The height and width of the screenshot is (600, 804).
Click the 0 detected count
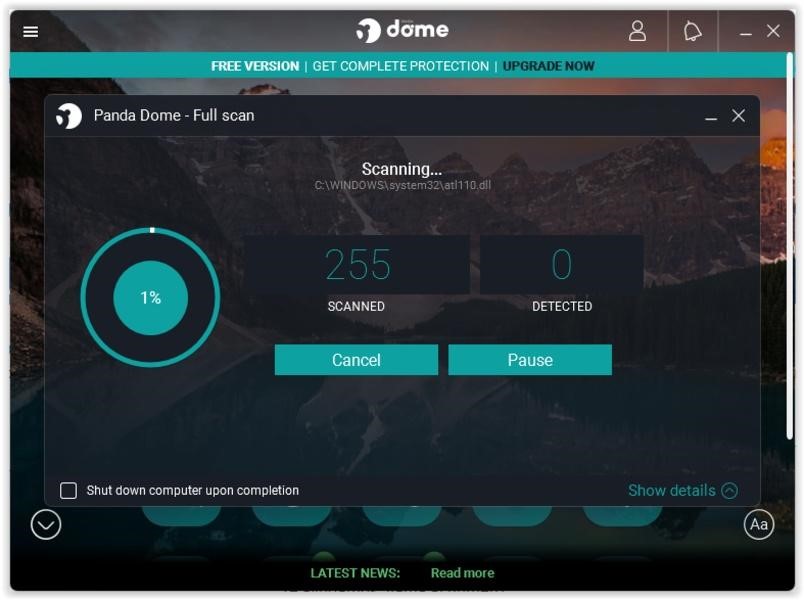pyautogui.click(x=561, y=265)
